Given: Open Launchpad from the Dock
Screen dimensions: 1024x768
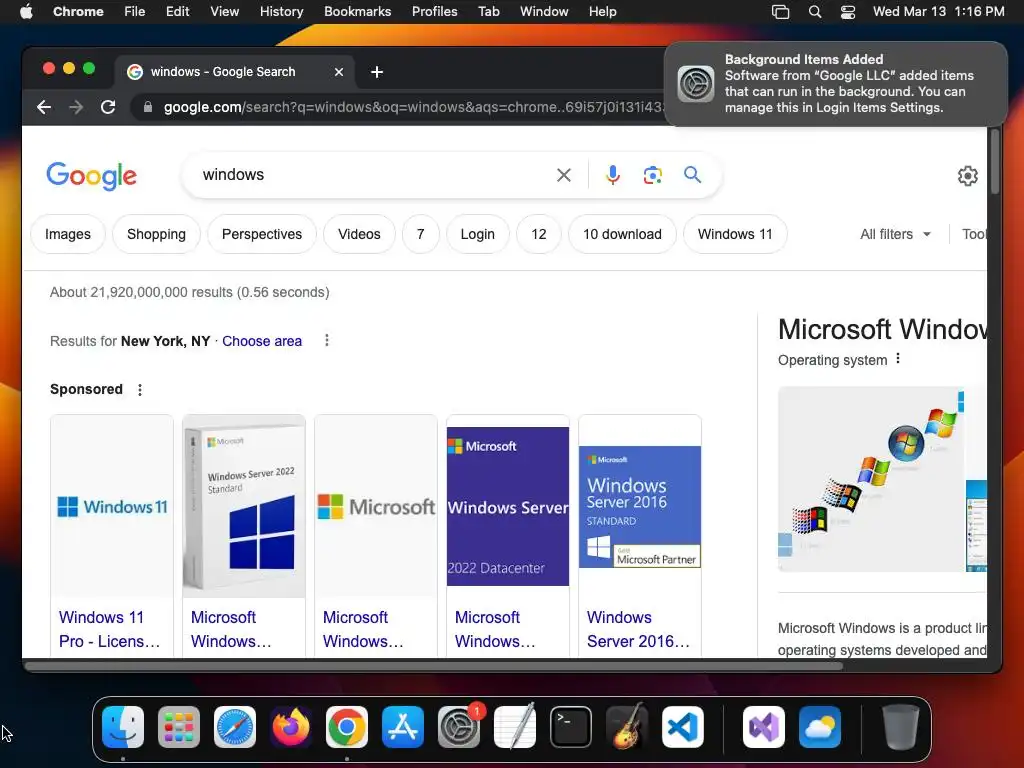Looking at the screenshot, I should (x=179, y=727).
